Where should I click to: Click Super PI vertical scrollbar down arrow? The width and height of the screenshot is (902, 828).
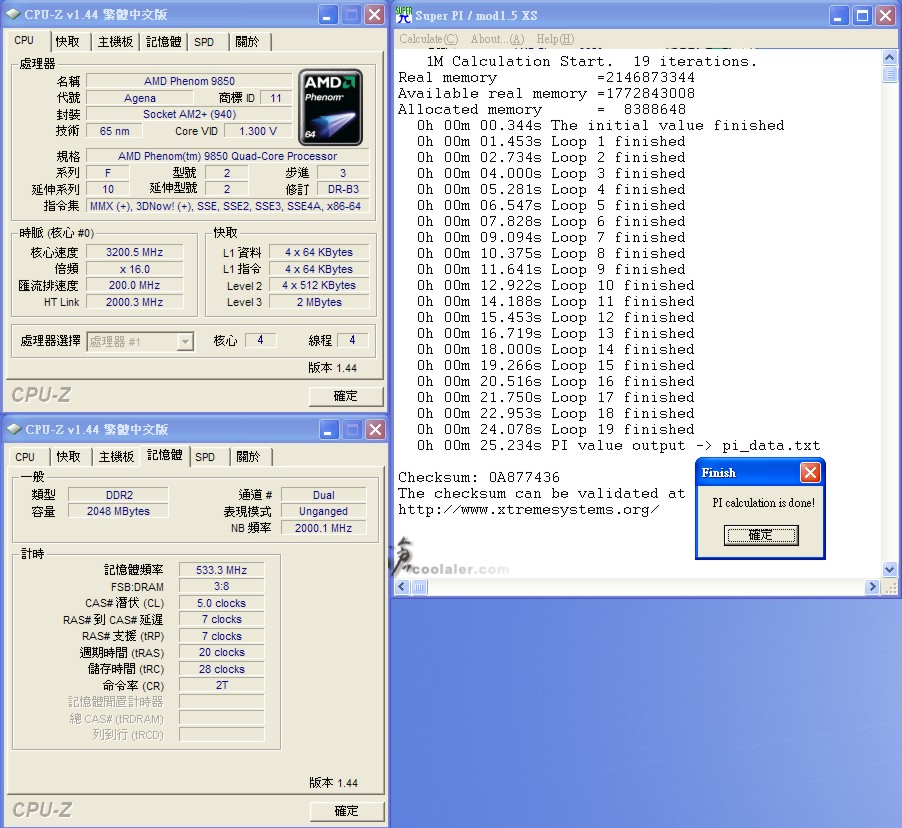[x=889, y=570]
